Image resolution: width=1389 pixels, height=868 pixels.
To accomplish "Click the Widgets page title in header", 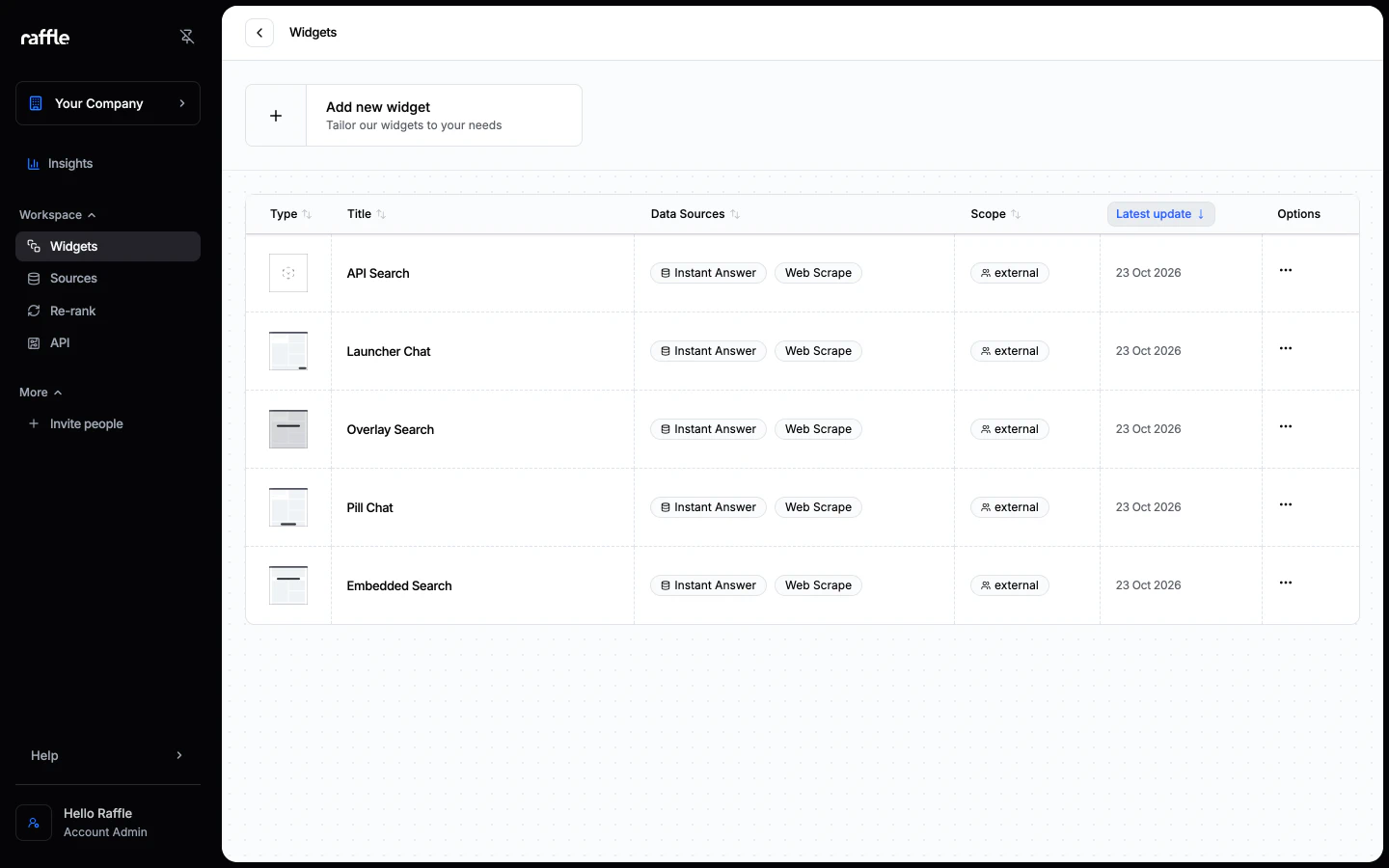I will tap(313, 33).
